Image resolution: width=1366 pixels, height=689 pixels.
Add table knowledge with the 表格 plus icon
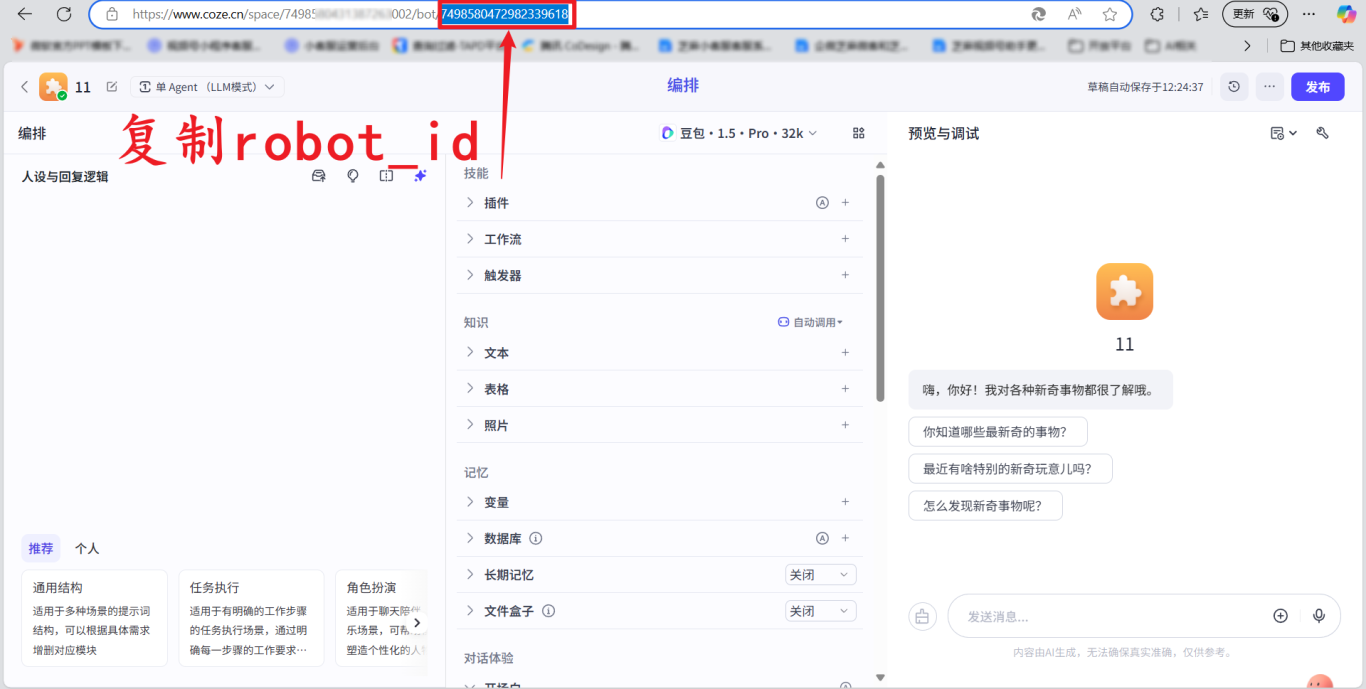click(845, 388)
